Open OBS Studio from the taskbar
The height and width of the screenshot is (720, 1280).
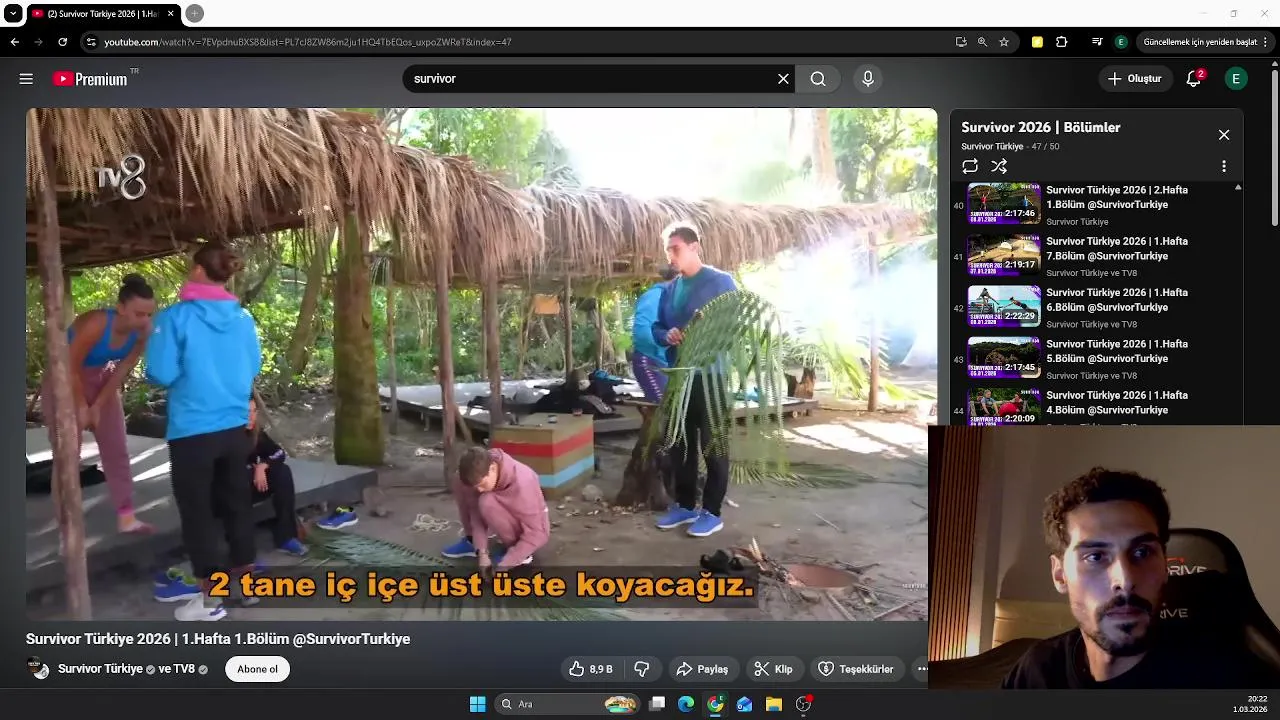click(803, 704)
